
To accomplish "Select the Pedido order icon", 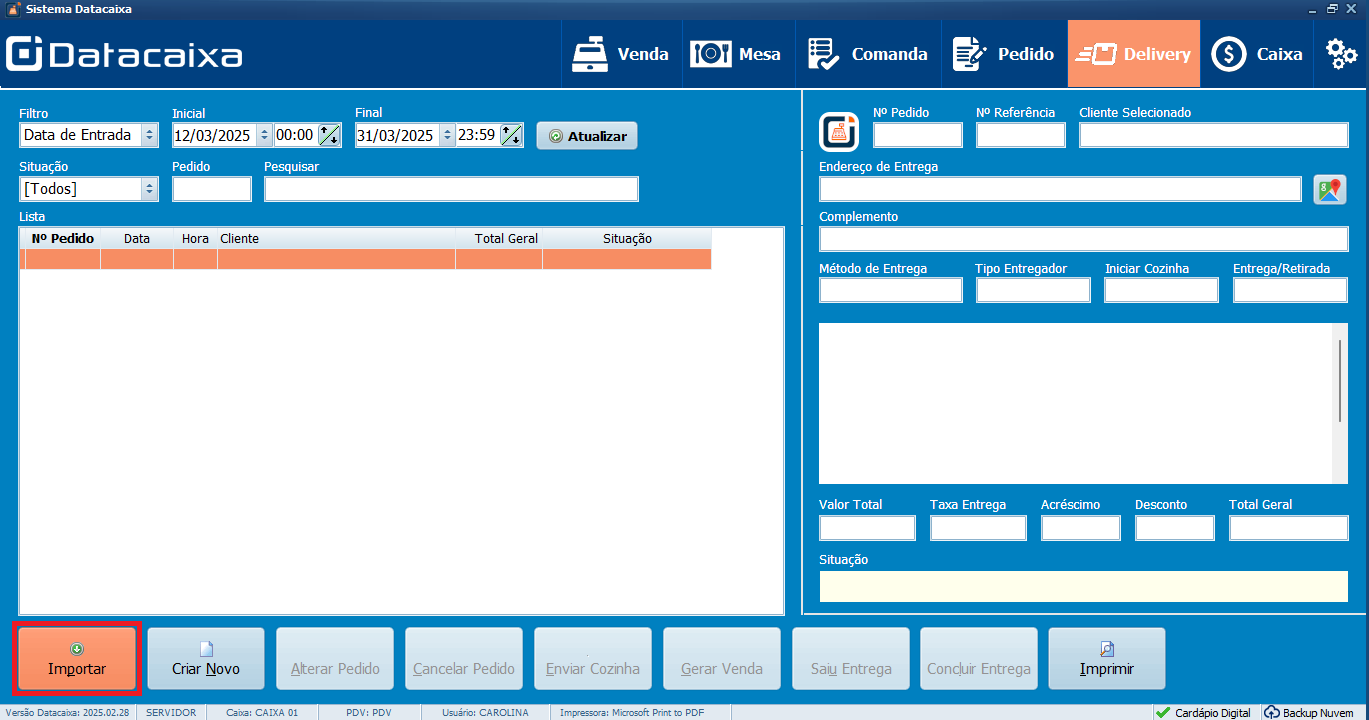I will click(967, 53).
